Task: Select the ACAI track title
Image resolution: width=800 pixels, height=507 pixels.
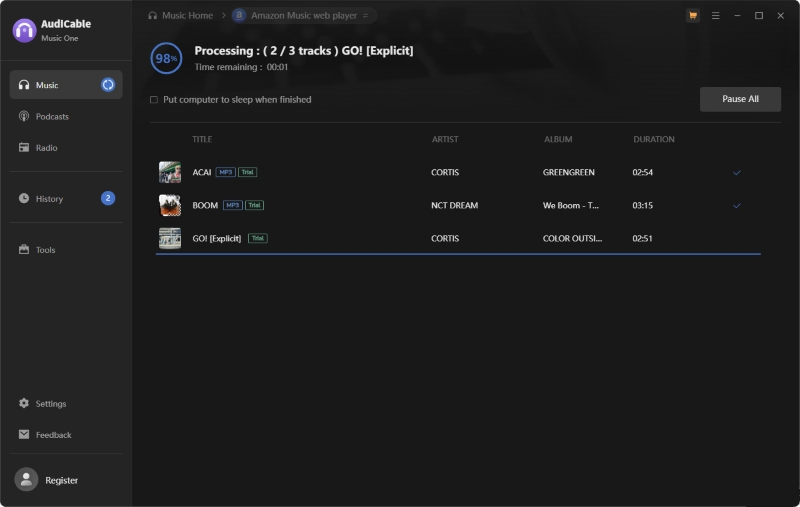Action: coord(202,172)
